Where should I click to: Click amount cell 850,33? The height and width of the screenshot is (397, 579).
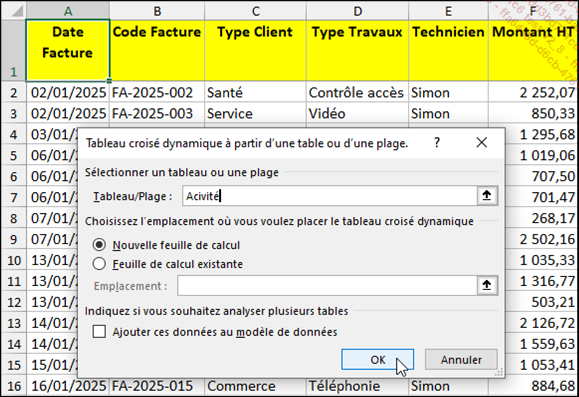[x=532, y=113]
